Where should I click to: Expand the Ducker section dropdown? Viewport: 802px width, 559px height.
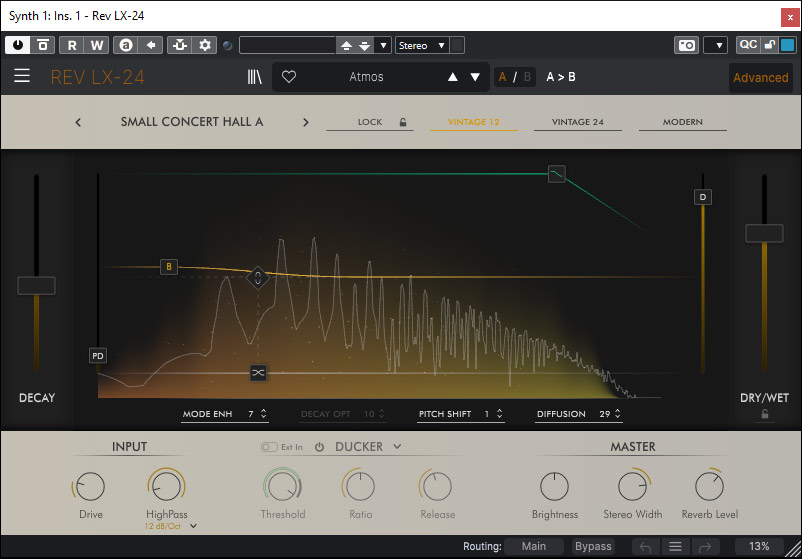(x=397, y=447)
